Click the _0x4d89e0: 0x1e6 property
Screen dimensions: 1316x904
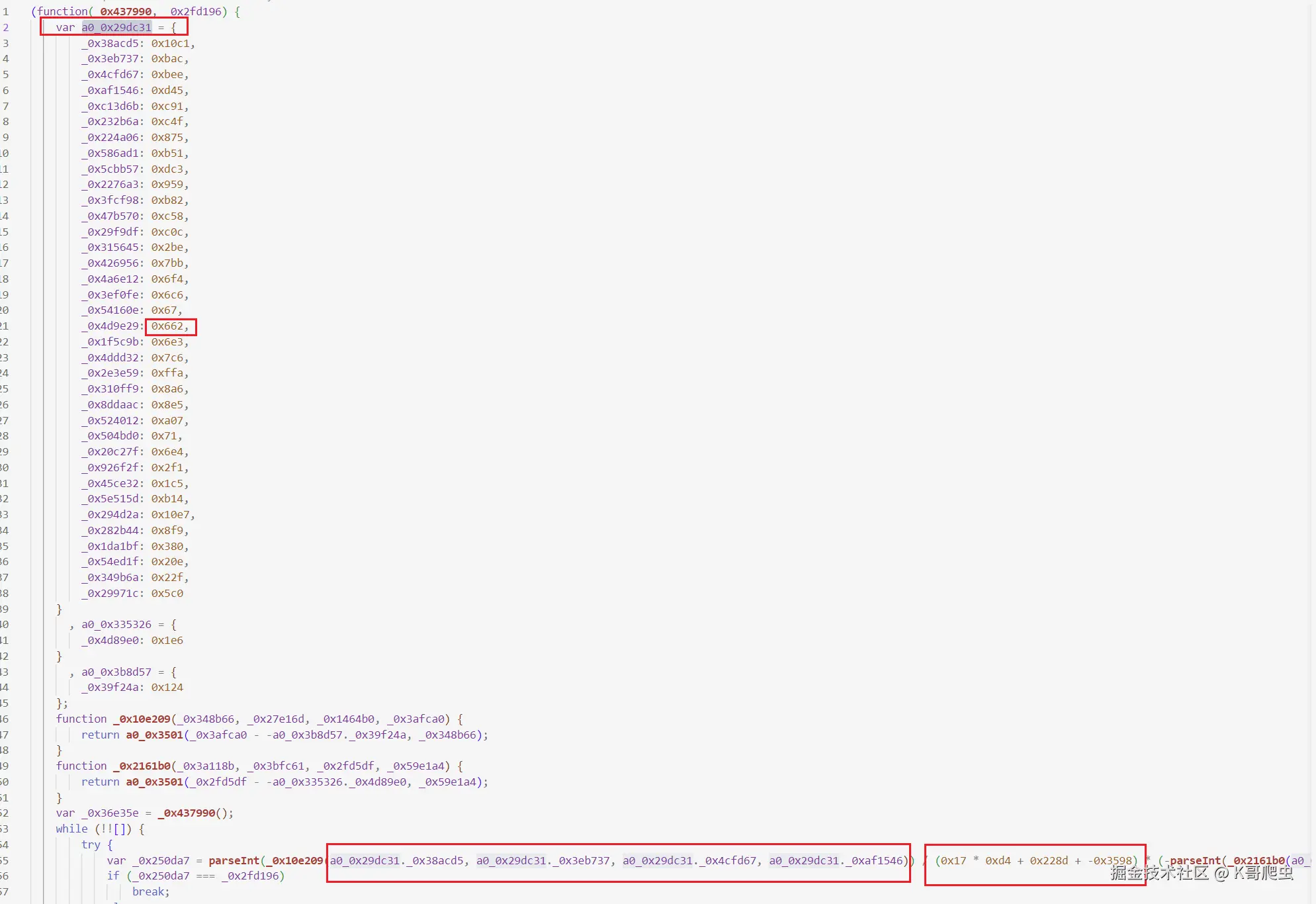click(x=132, y=640)
